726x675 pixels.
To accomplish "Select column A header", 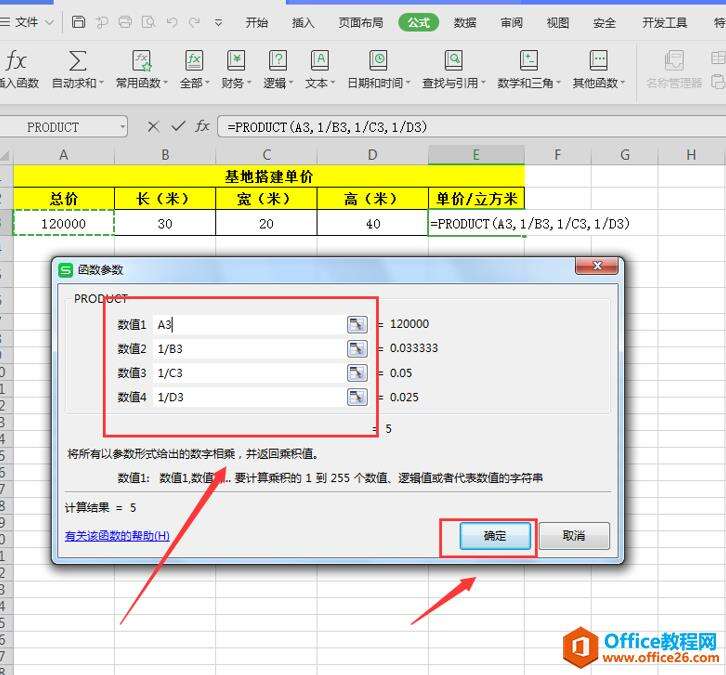I will click(64, 155).
